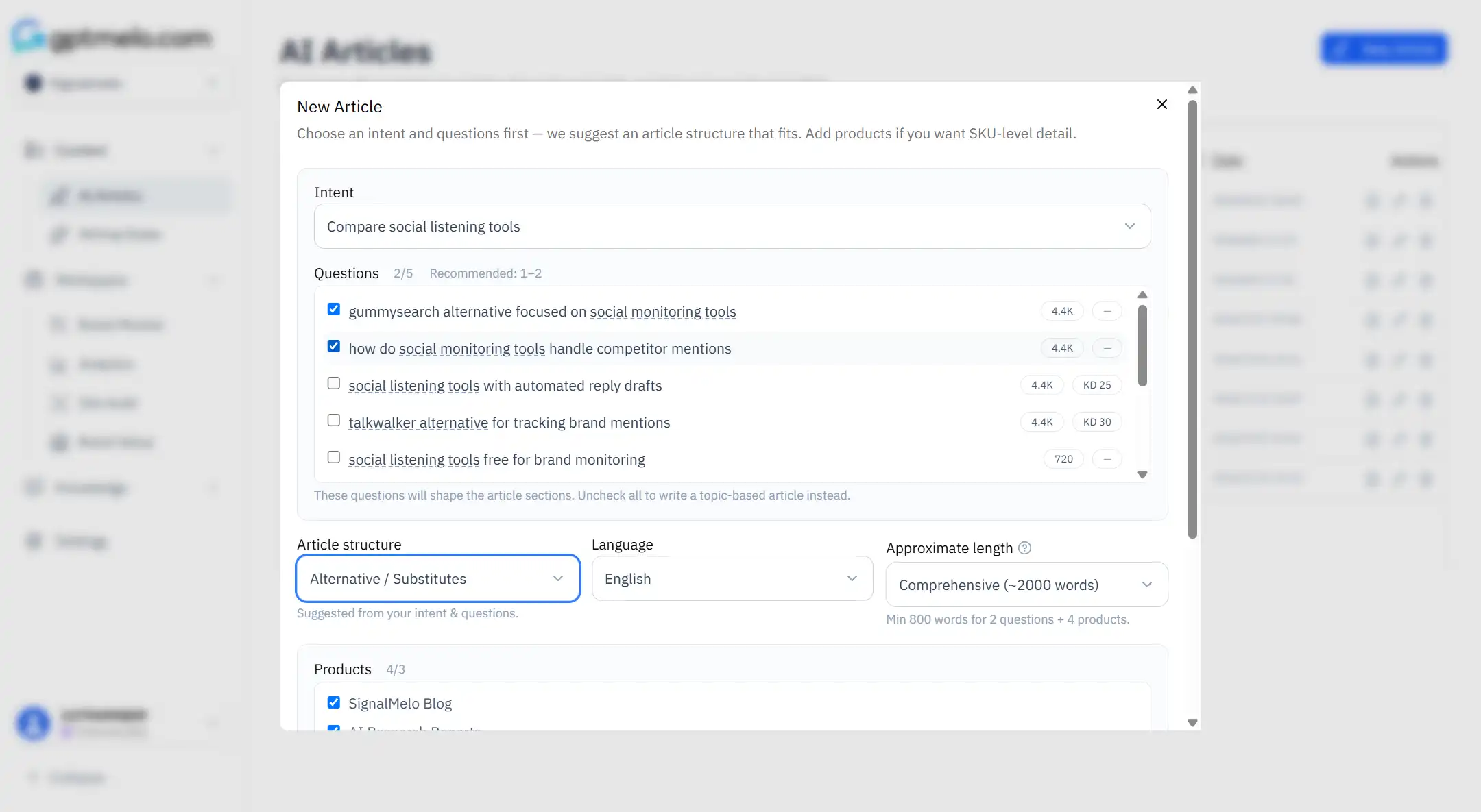Open the Article structure dropdown

tap(438, 578)
